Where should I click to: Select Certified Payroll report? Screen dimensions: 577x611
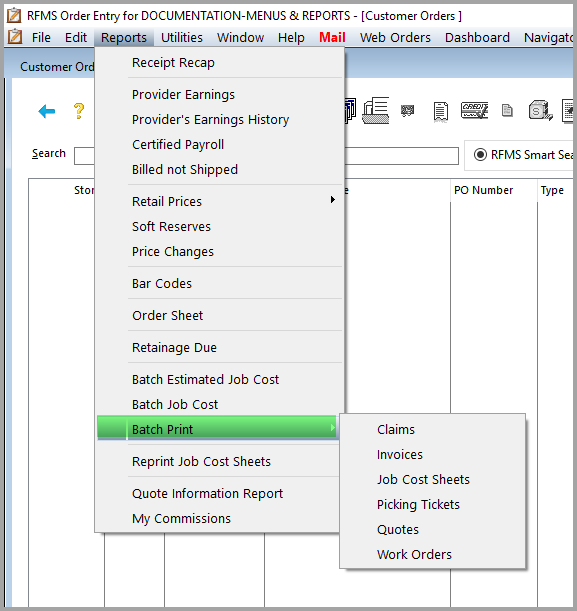pos(220,145)
